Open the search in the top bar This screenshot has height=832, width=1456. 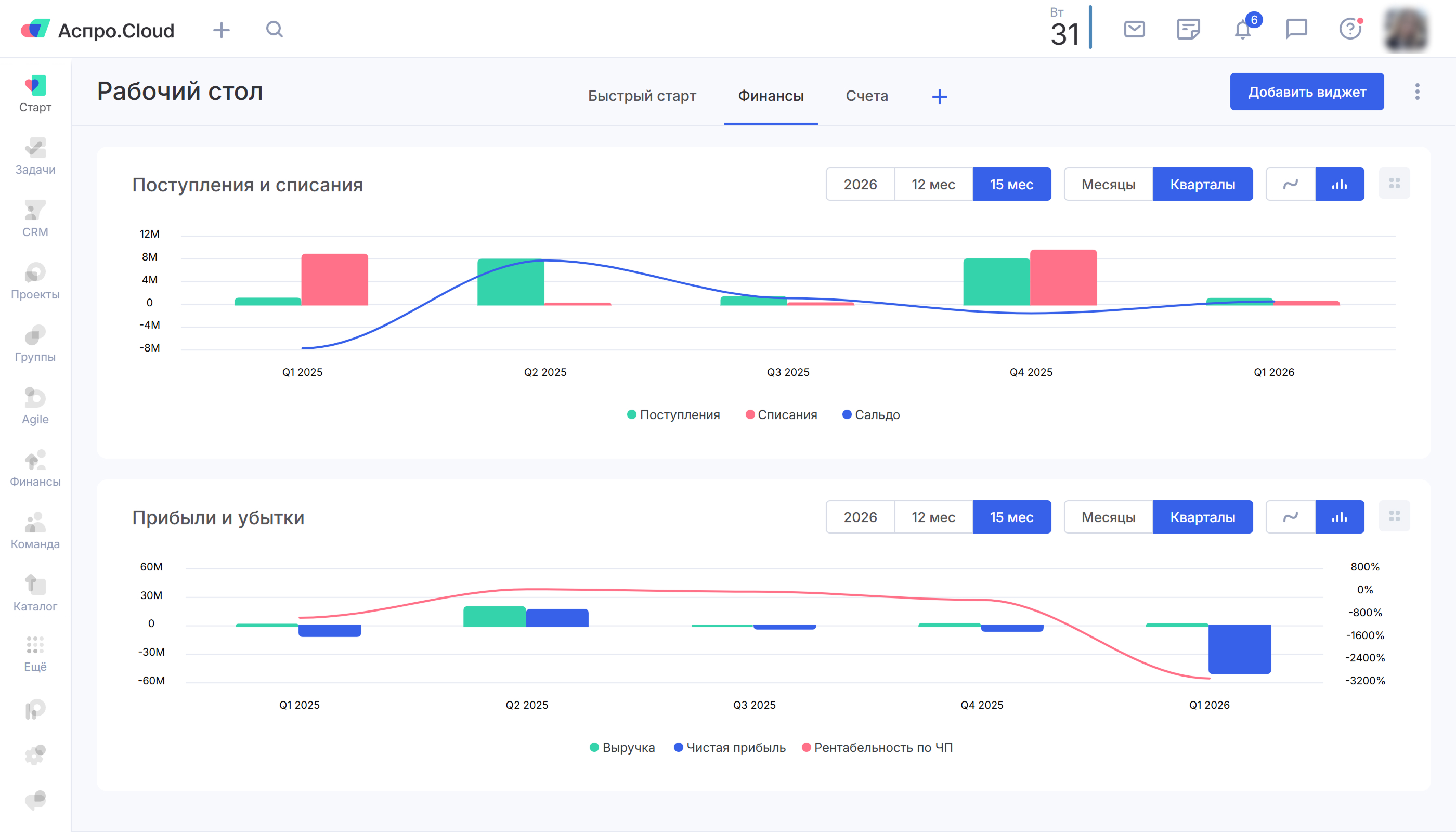coord(274,29)
